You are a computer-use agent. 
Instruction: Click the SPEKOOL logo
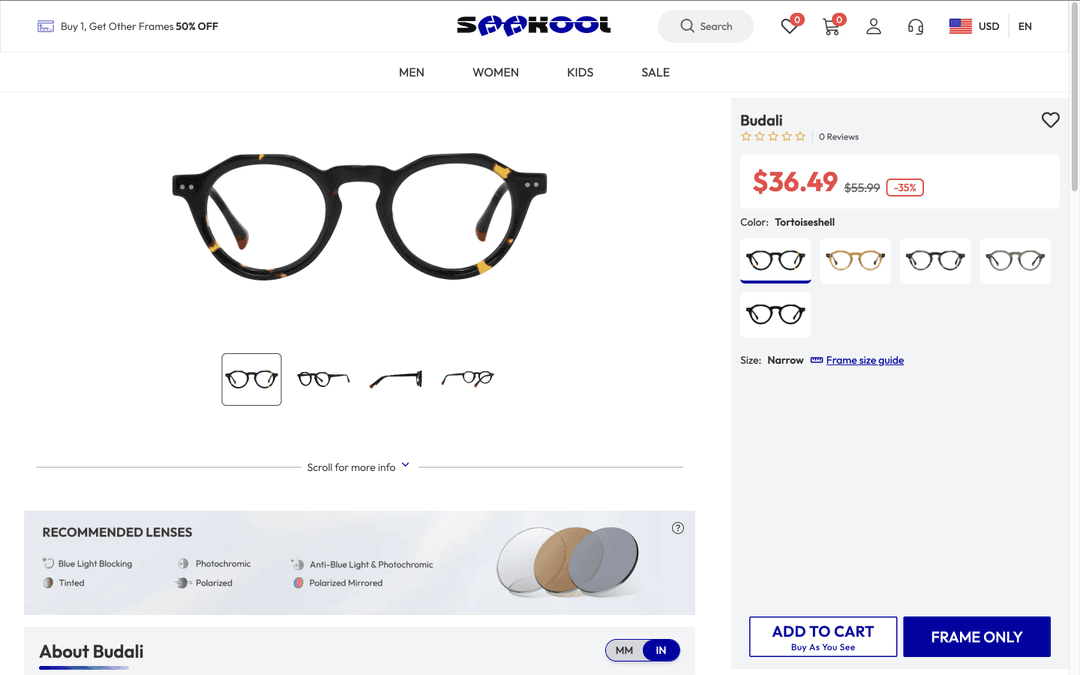534,25
